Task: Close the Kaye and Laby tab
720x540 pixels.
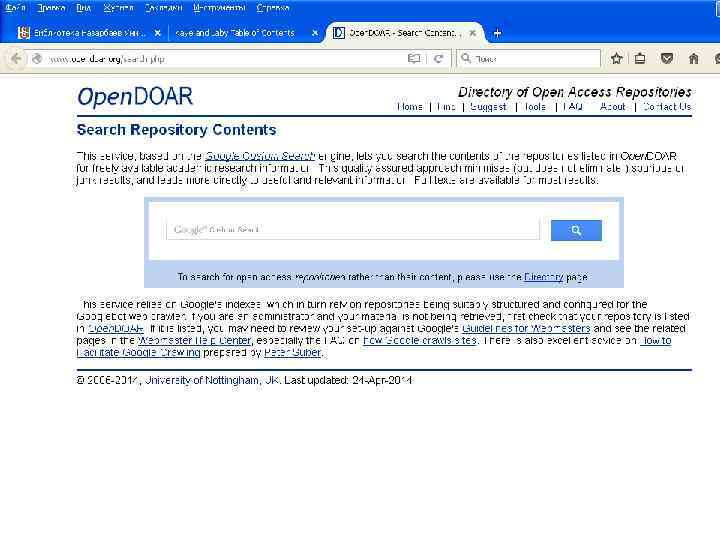Action: point(315,33)
